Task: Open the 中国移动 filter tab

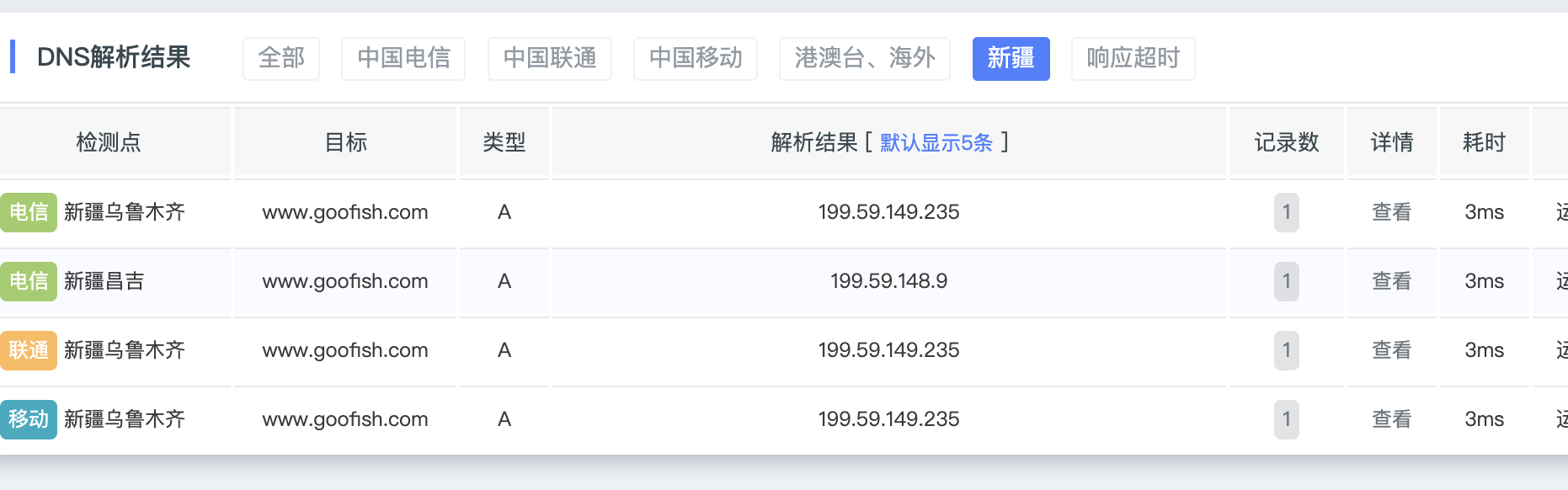Action: point(695,59)
